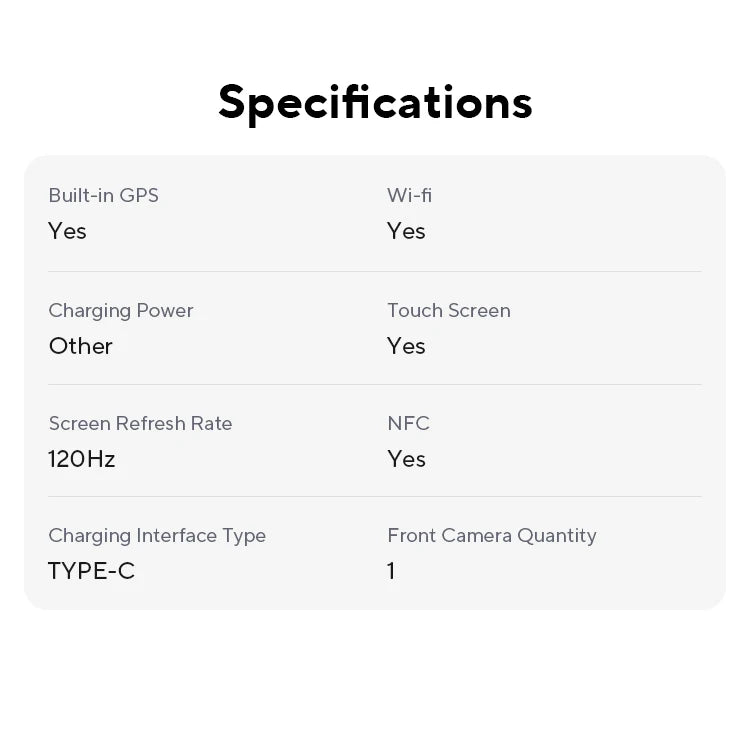Click the Yes value under Wi-fi
Image resolution: width=750 pixels, height=750 pixels.
coord(406,231)
